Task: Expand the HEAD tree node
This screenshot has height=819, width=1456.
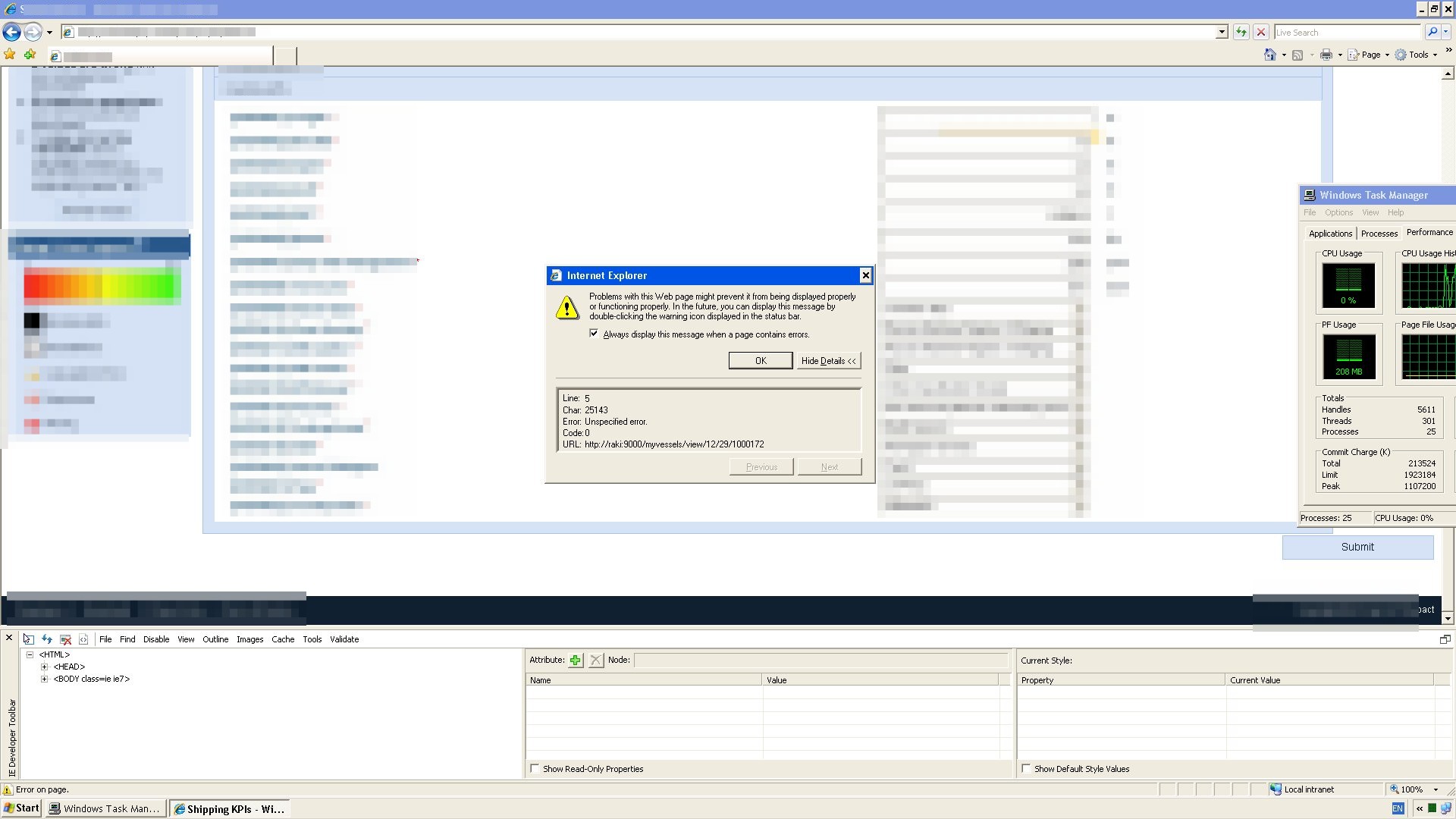Action: pos(45,667)
